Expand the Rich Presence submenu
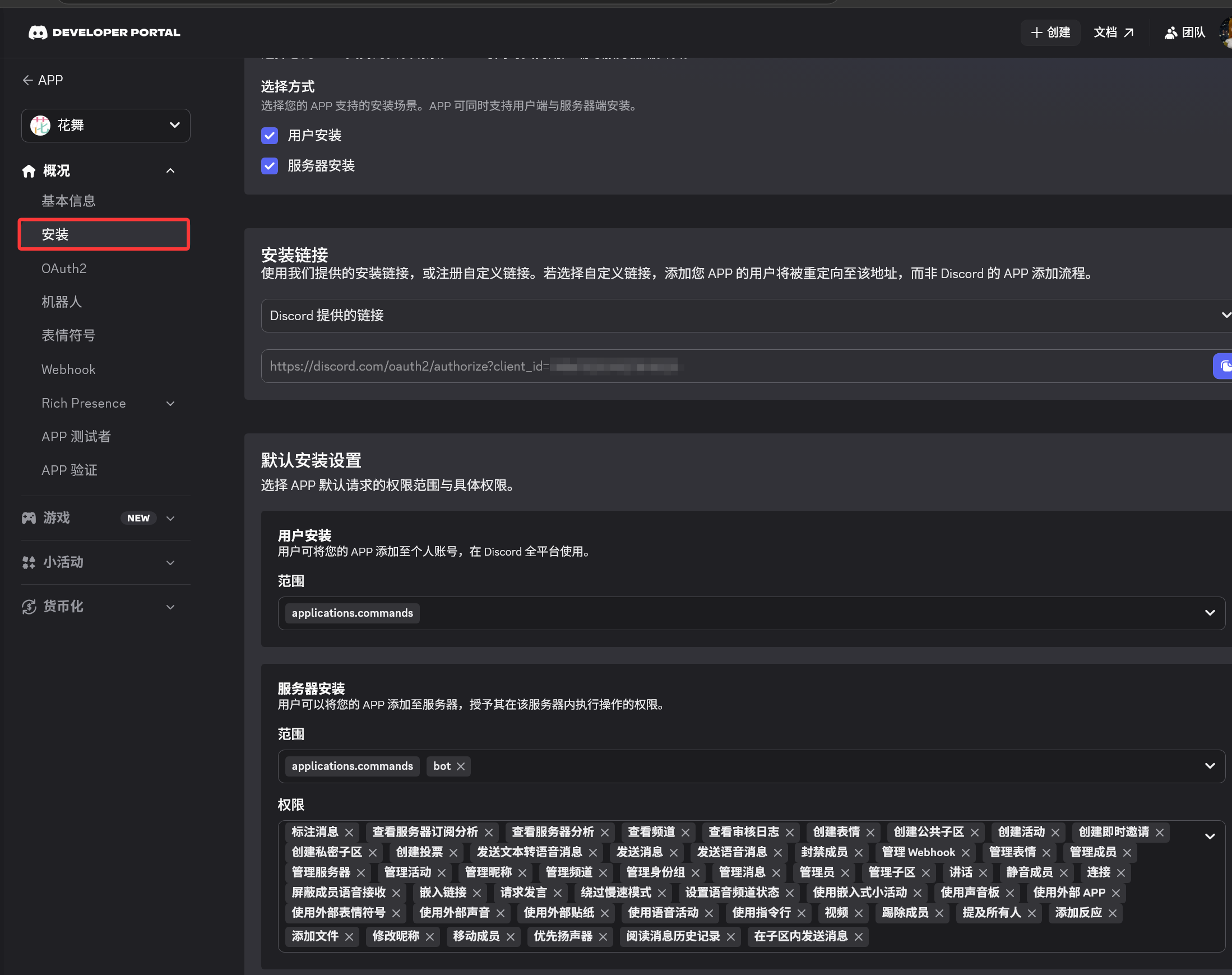Image resolution: width=1232 pixels, height=975 pixels. pyautogui.click(x=170, y=404)
